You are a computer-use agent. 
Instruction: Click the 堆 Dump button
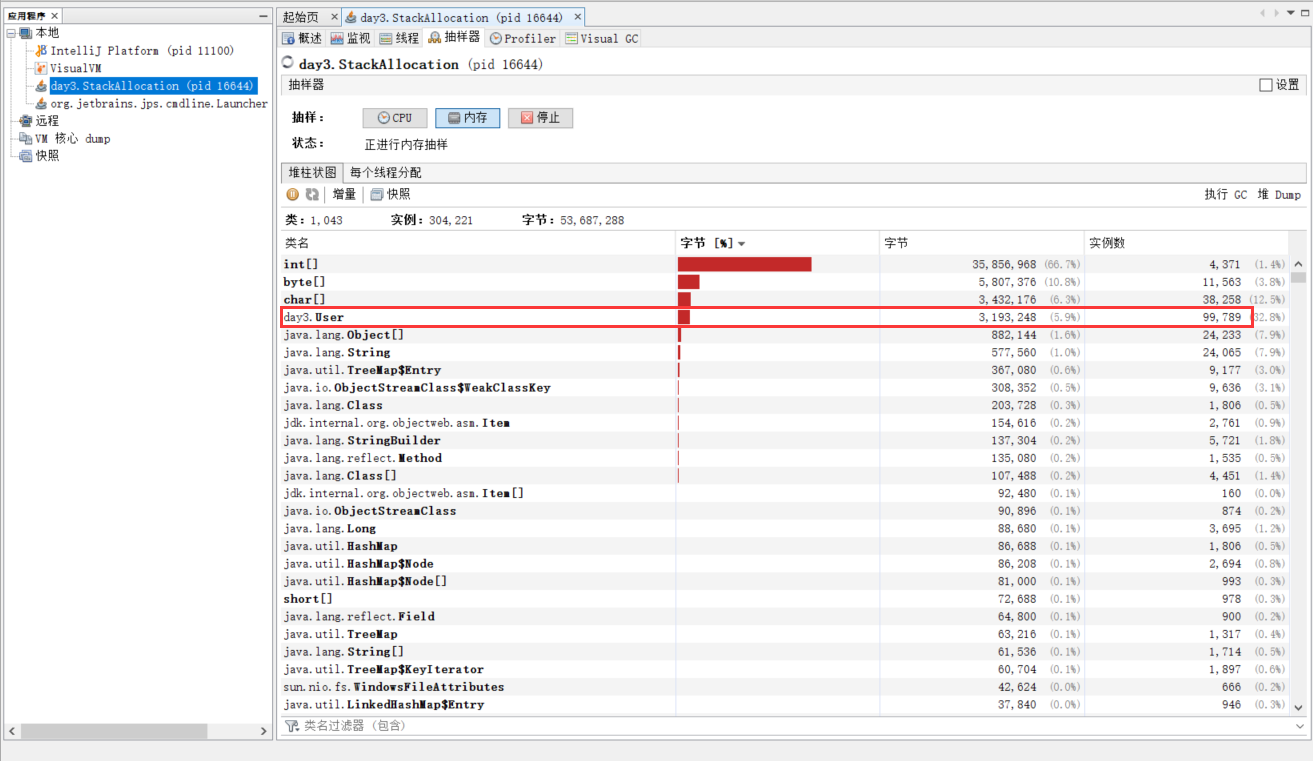1279,195
